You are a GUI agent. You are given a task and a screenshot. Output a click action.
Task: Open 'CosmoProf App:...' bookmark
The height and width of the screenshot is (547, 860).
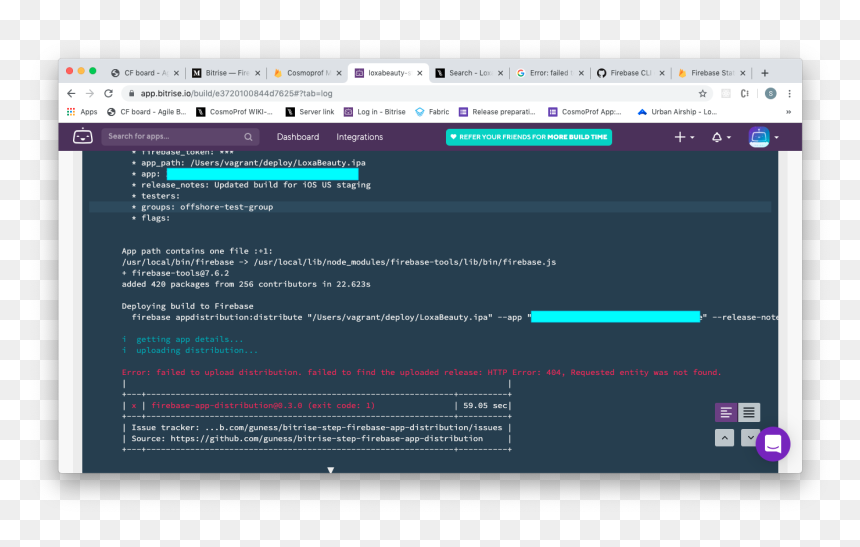click(x=585, y=112)
